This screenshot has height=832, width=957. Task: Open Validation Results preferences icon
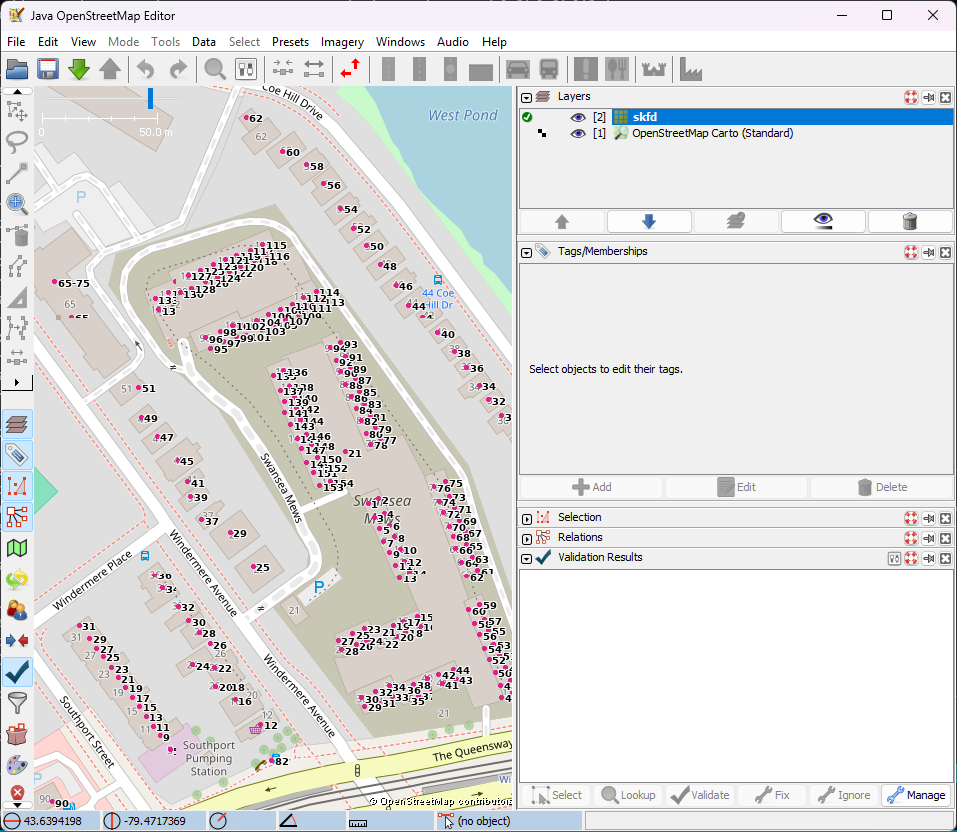tap(894, 559)
